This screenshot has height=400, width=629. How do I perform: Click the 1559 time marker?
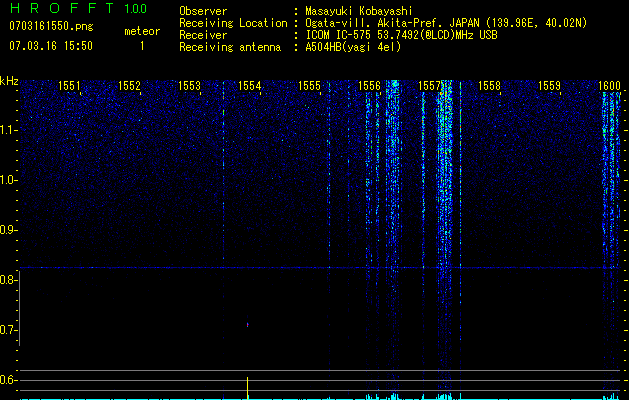(549, 85)
